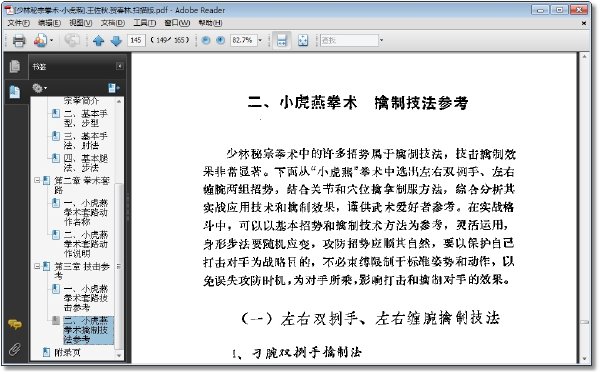
Task: Open bookmark 第二章 拳术套路
Action: (x=82, y=185)
